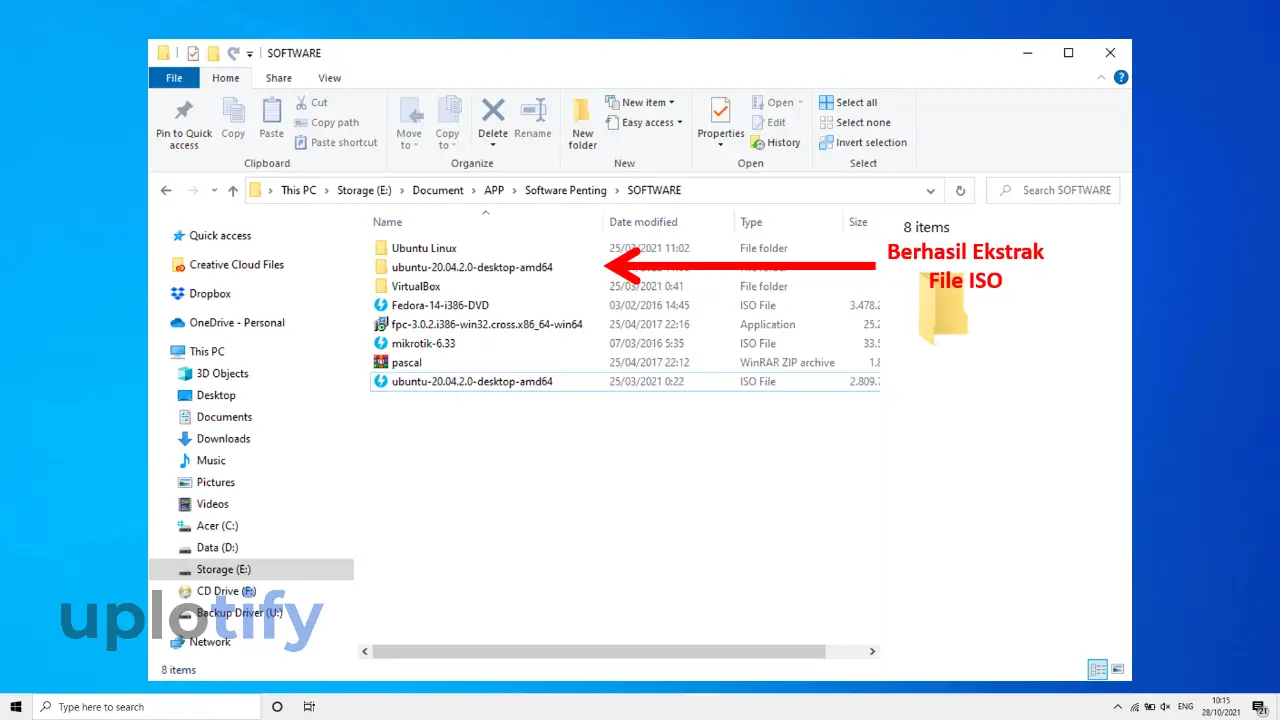
Task: Click the Forward navigation arrow
Action: (x=192, y=190)
